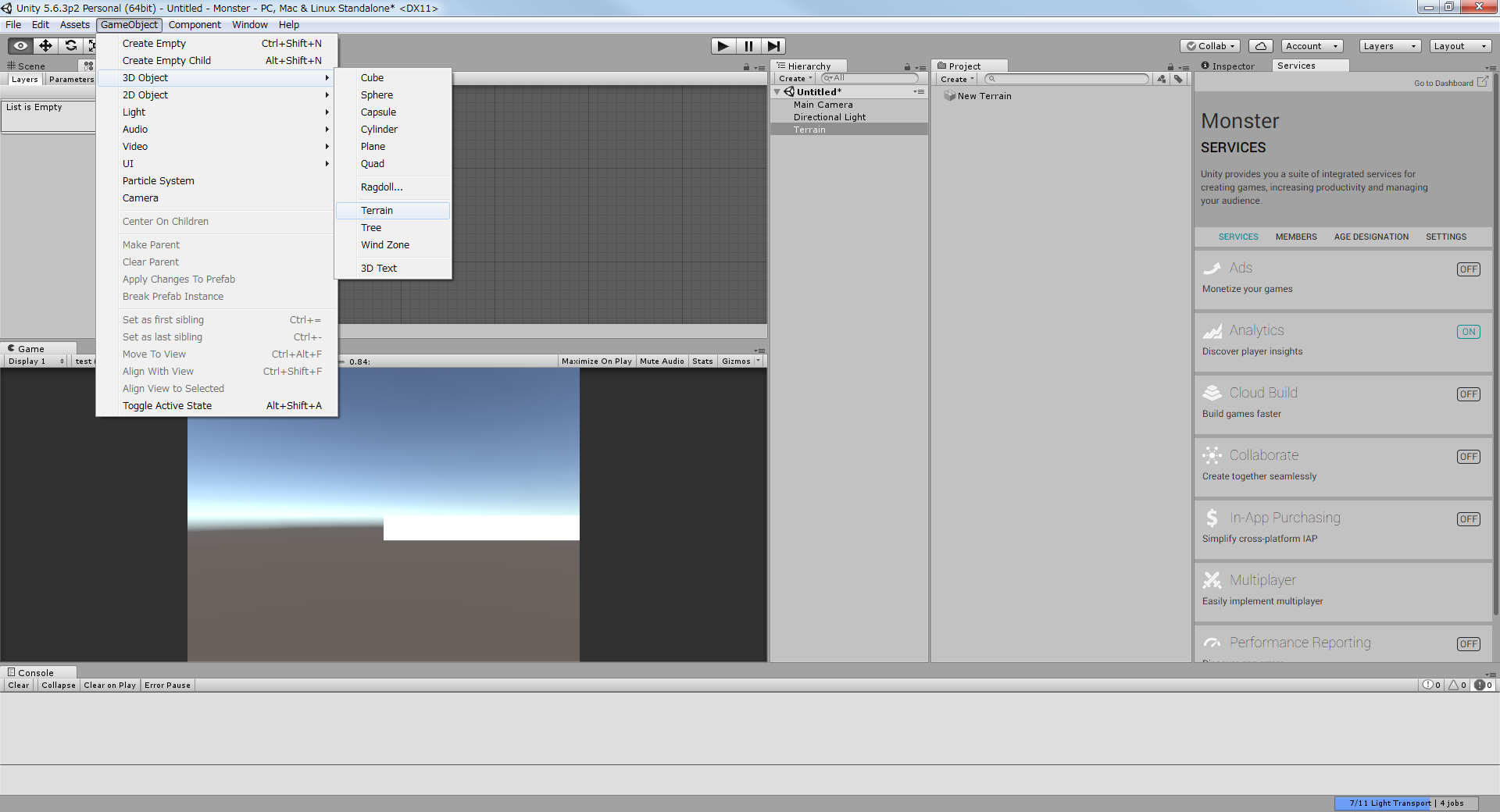Viewport: 1500px width, 812px height.
Task: Search assets by label in Project
Action: click(1178, 79)
